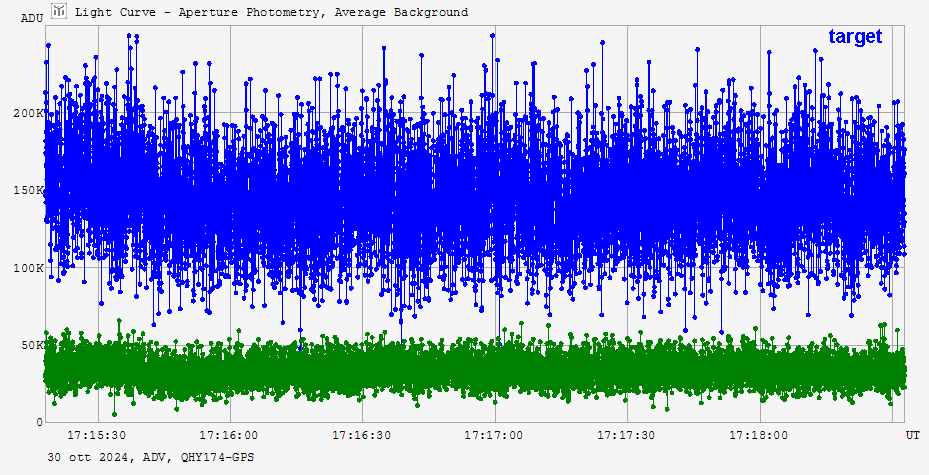Click the 'Light Curve - Aperture Photometry' title text
This screenshot has height=475, width=929.
click(271, 12)
